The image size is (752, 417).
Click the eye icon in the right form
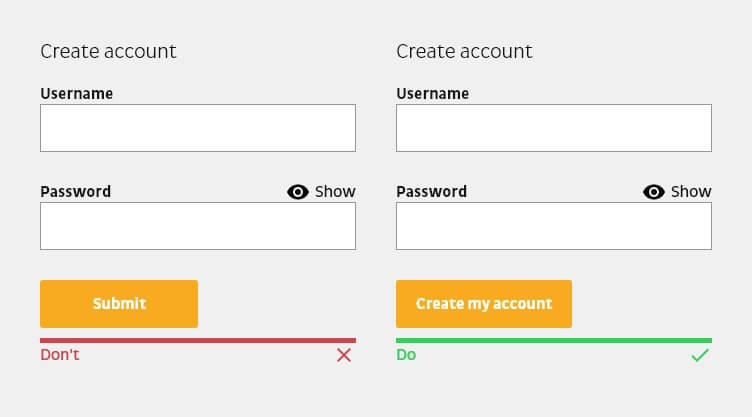pyautogui.click(x=654, y=192)
